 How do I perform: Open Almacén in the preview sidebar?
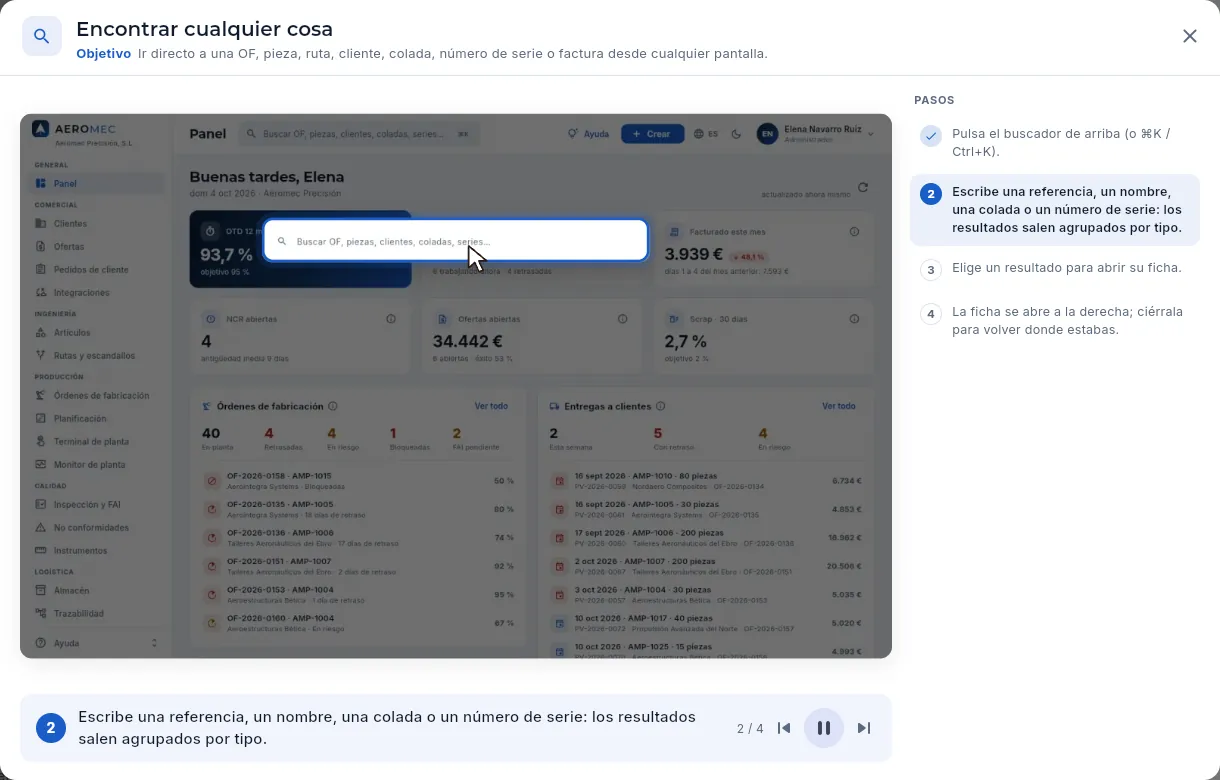point(97,591)
